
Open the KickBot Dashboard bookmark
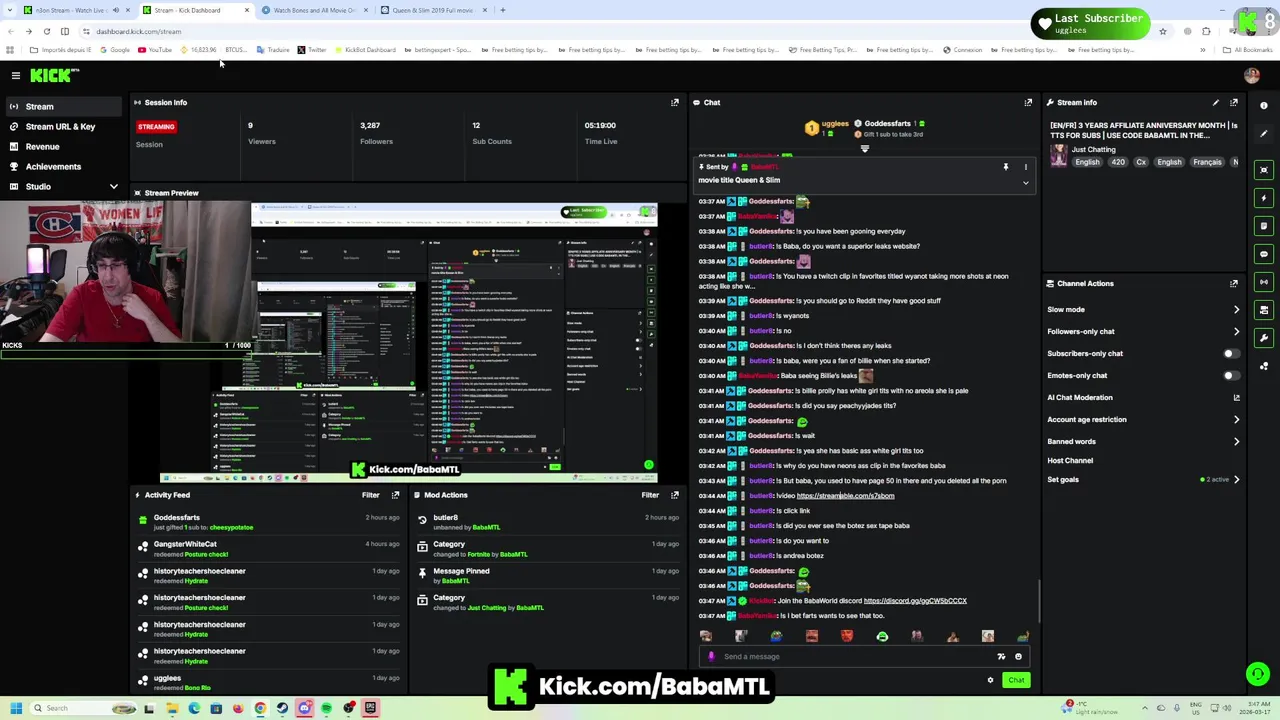(365, 50)
